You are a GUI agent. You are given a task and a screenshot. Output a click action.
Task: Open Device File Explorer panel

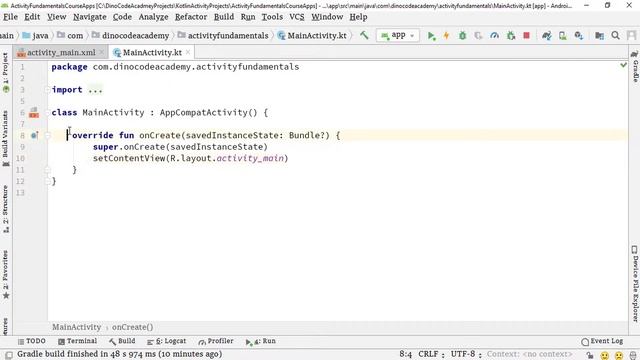click(x=635, y=284)
